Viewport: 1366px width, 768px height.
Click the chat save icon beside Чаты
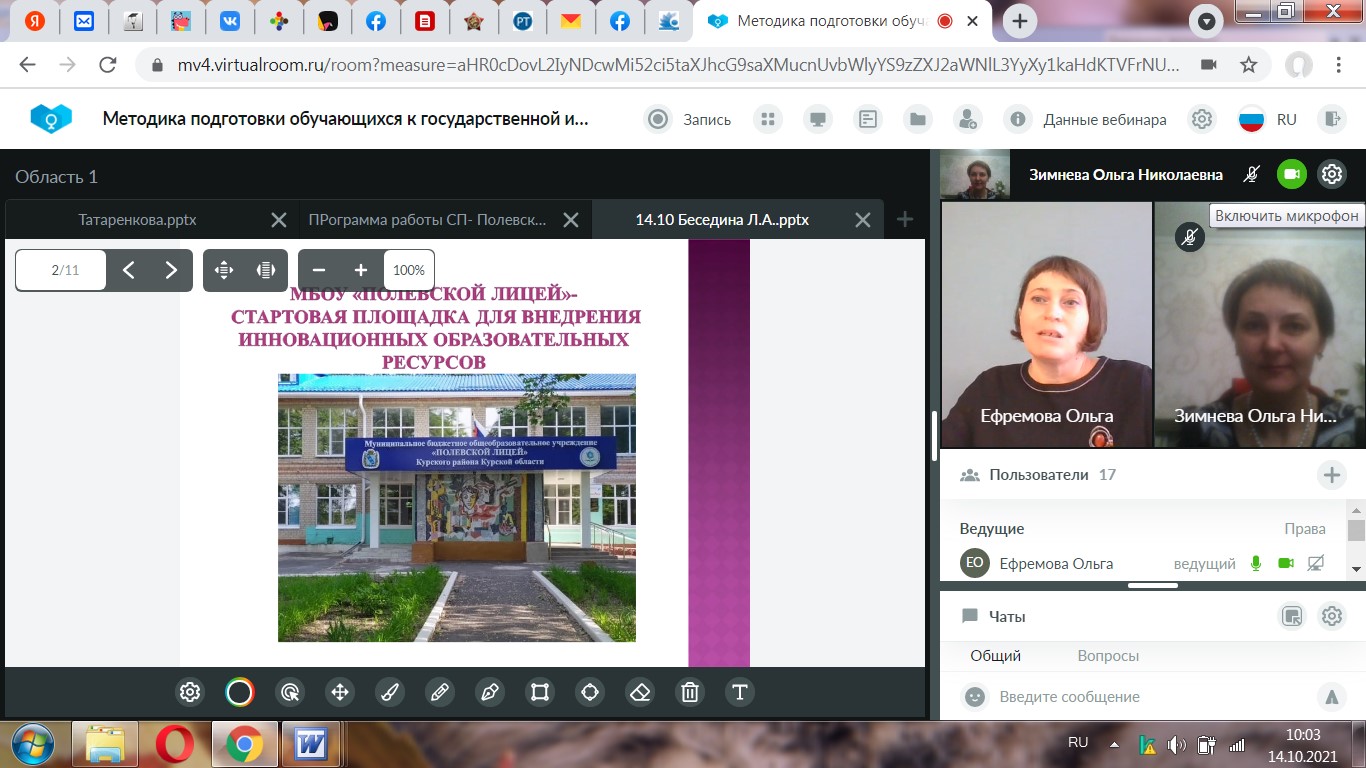1292,616
